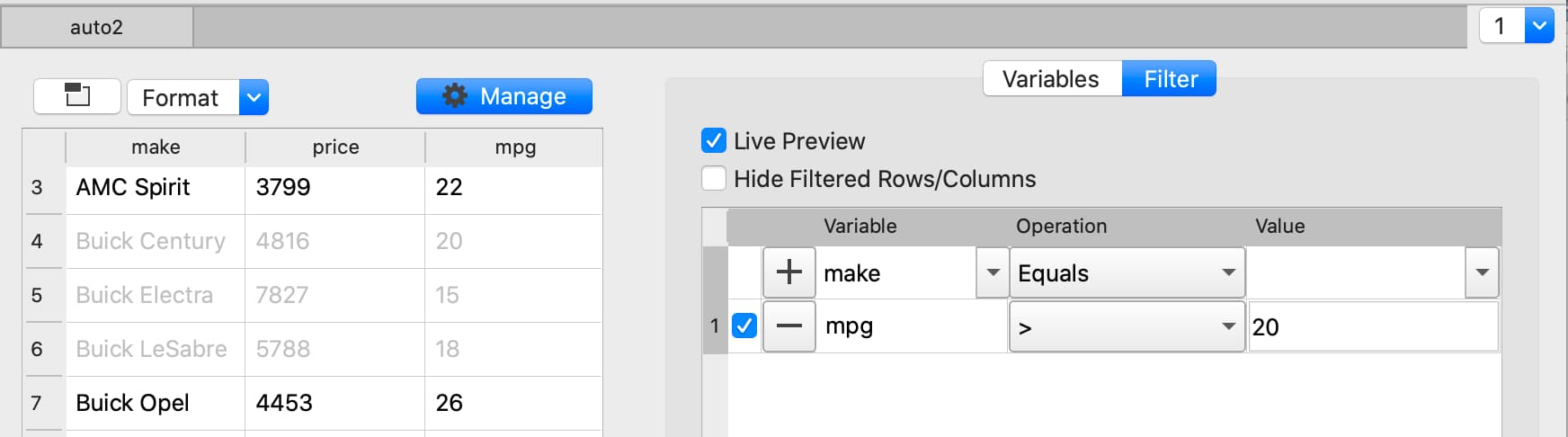Expand the empty value dropdown arrow
Viewport: 1568px width, 437px height.
pyautogui.click(x=1482, y=272)
